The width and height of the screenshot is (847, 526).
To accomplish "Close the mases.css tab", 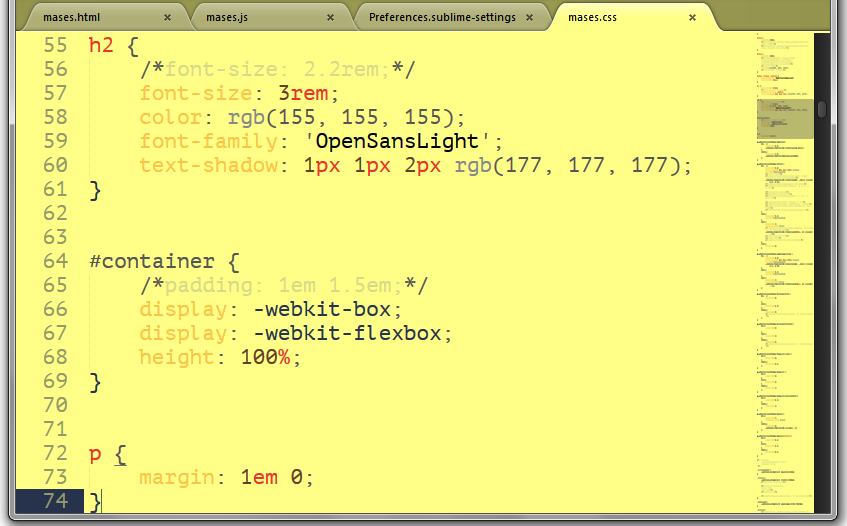I will click(693, 17).
